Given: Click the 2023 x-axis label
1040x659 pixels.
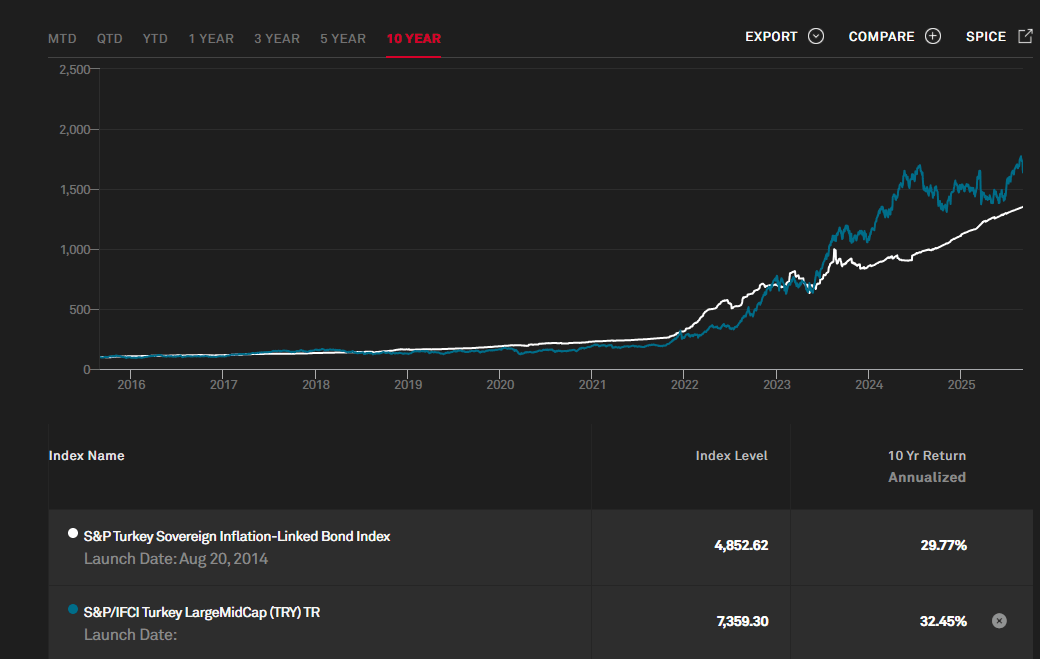Looking at the screenshot, I should [x=777, y=385].
